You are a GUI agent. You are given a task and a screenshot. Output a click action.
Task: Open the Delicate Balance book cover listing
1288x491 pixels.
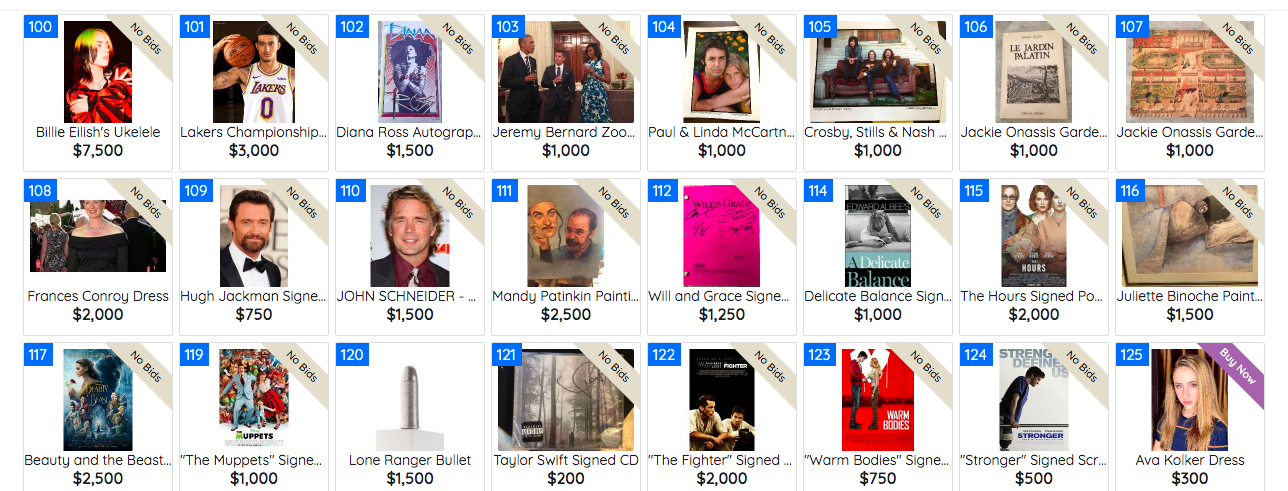coord(878,236)
